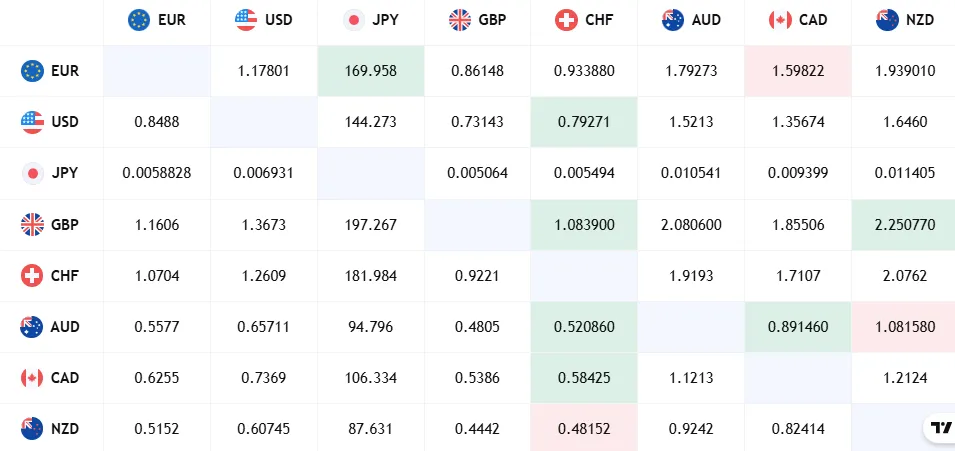Click the EUR flag icon in header row
Image resolution: width=955 pixels, height=451 pixels.
pos(139,19)
